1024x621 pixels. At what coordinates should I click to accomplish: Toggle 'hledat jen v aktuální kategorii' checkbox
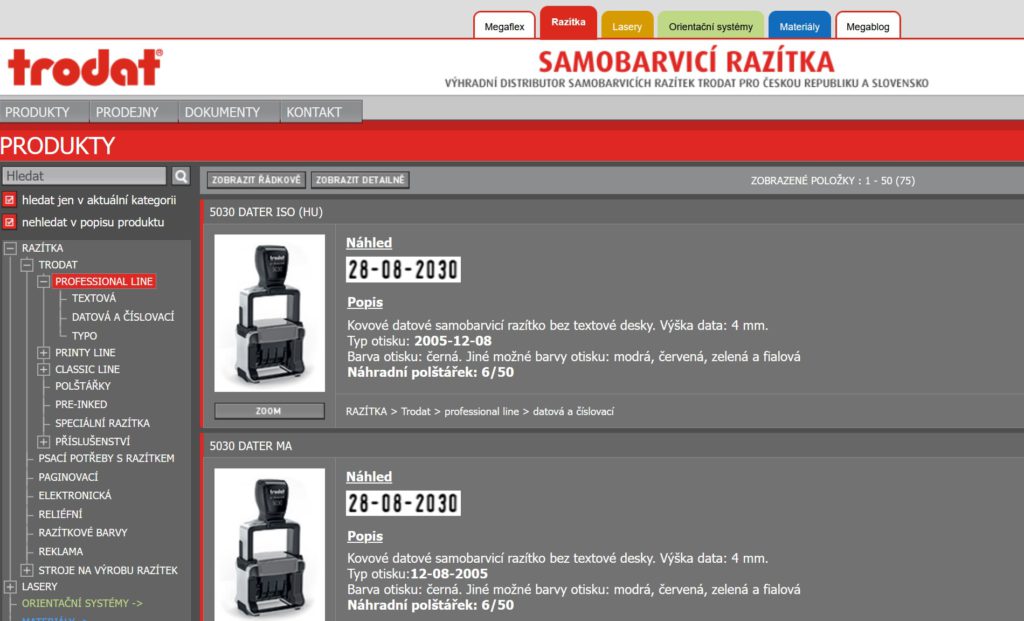(x=10, y=200)
